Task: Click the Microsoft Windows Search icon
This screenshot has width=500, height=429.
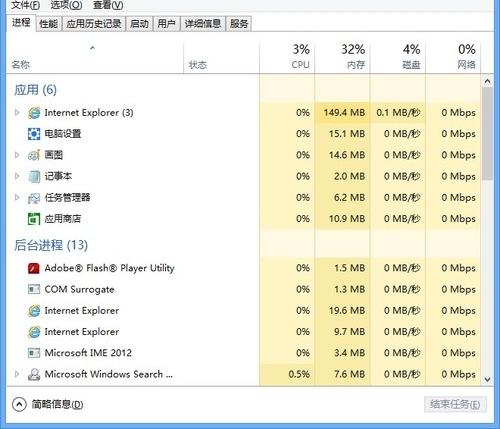Action: click(x=34, y=374)
